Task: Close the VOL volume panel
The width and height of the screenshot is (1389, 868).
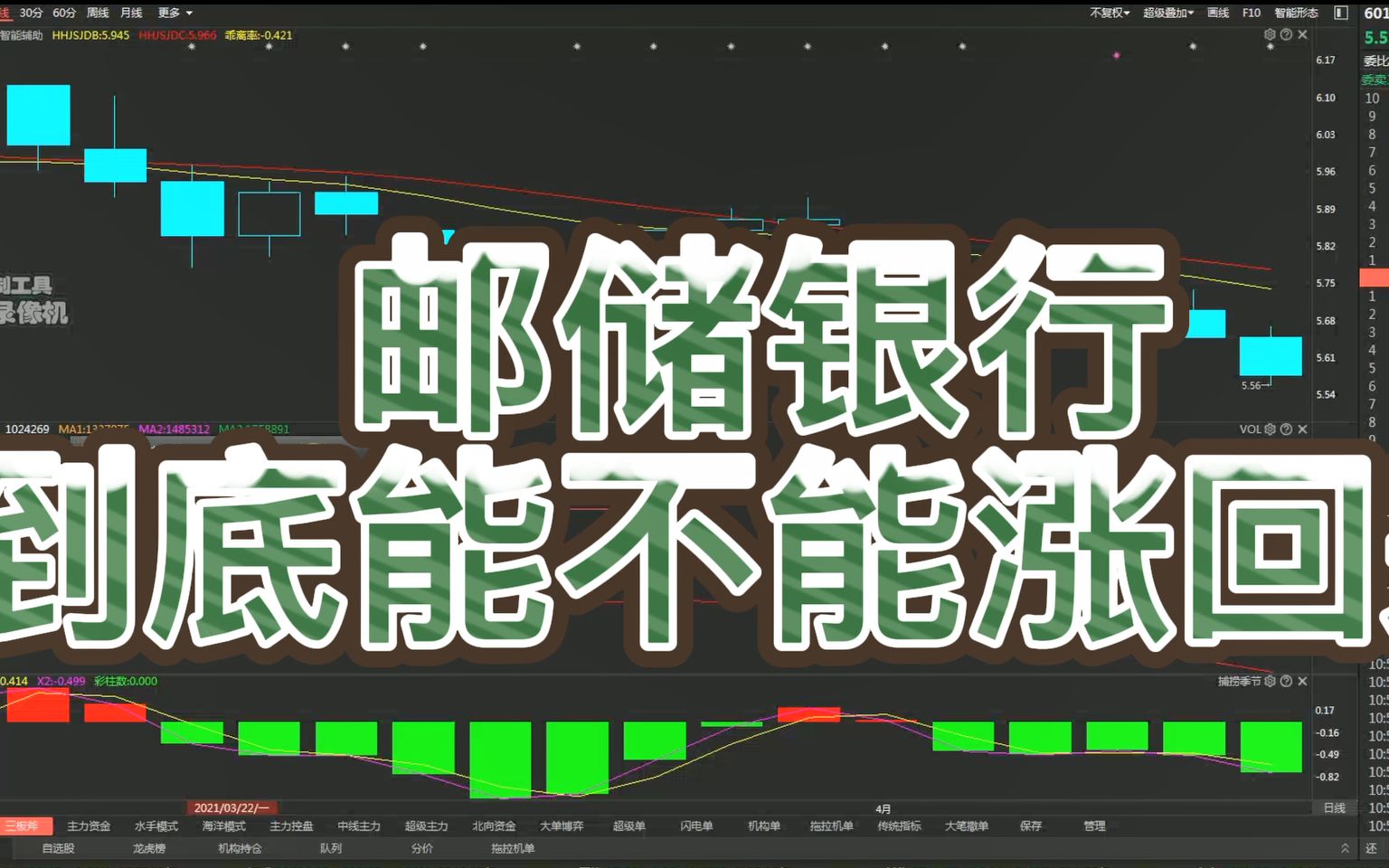Action: (1302, 429)
